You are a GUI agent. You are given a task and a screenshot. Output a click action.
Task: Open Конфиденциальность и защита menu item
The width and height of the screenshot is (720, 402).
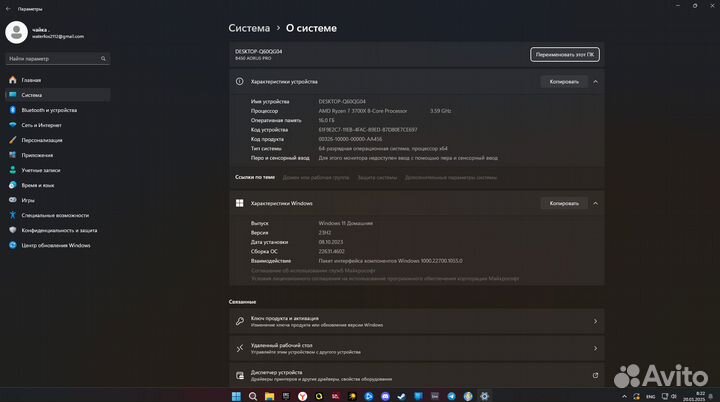pos(58,230)
